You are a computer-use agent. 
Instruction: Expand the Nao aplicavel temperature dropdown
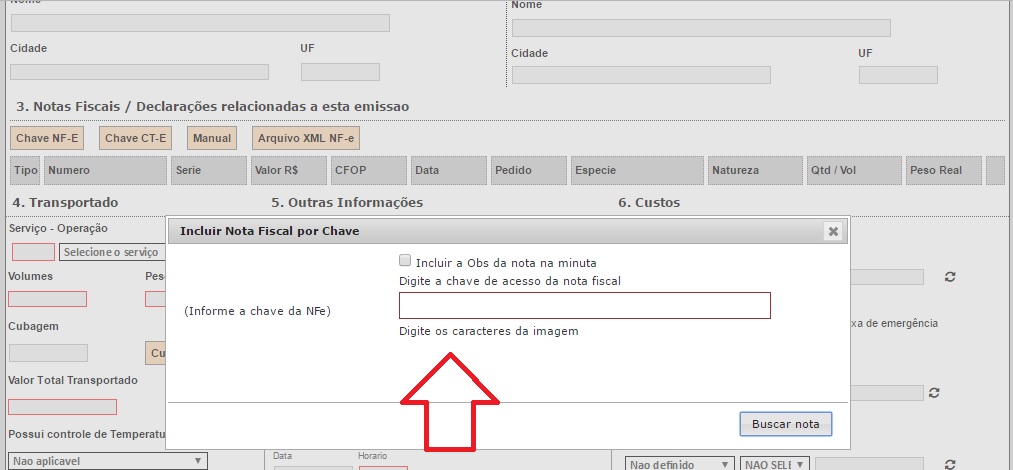coord(107,461)
